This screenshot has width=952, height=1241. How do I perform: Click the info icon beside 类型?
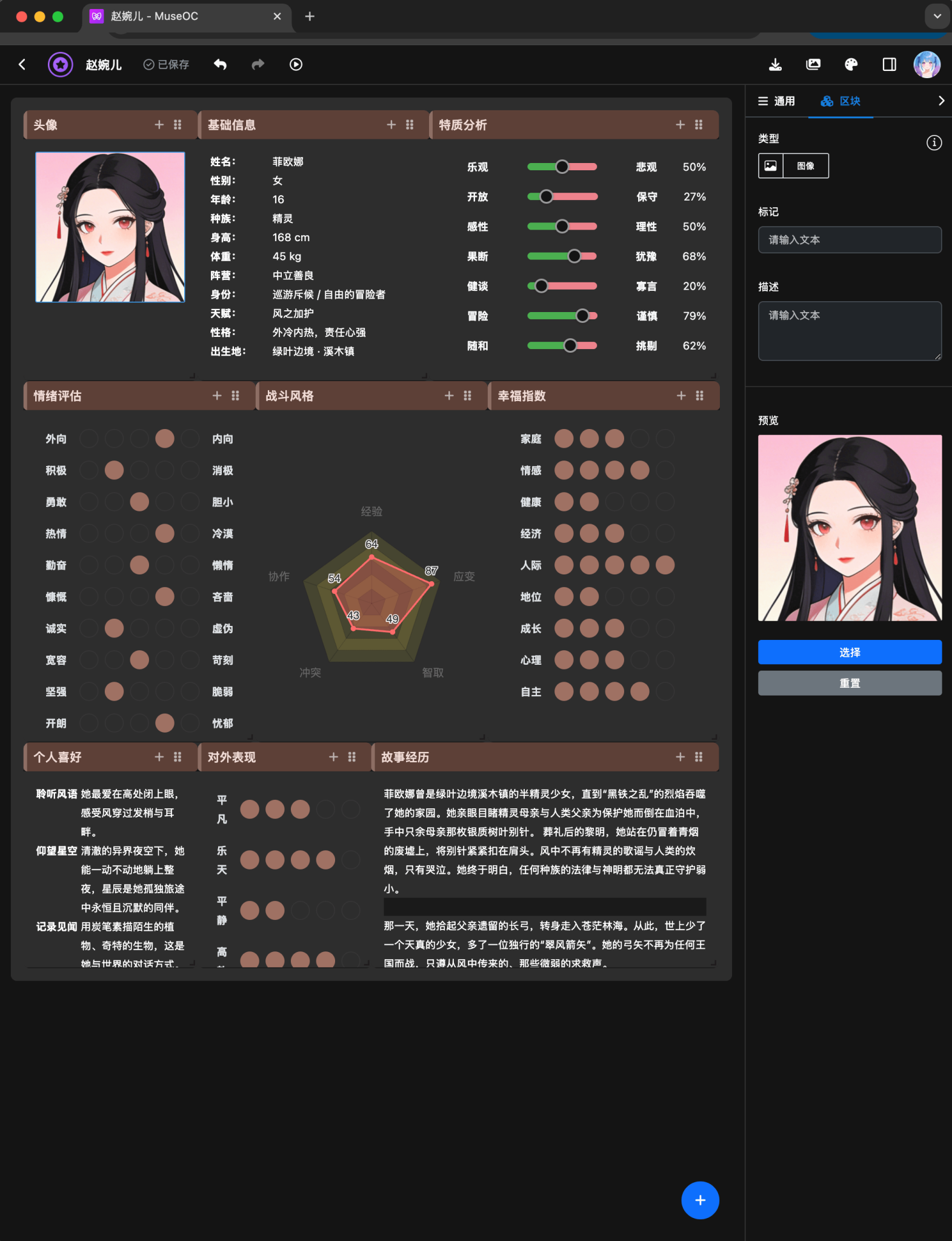934,142
